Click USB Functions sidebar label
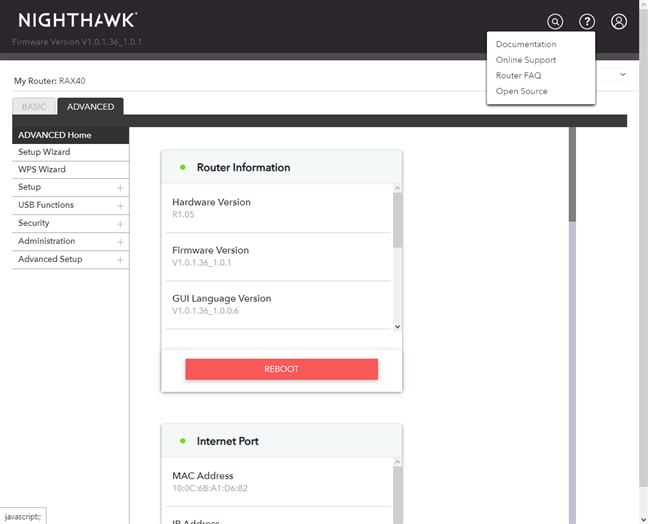The image size is (648, 524). (x=46, y=205)
